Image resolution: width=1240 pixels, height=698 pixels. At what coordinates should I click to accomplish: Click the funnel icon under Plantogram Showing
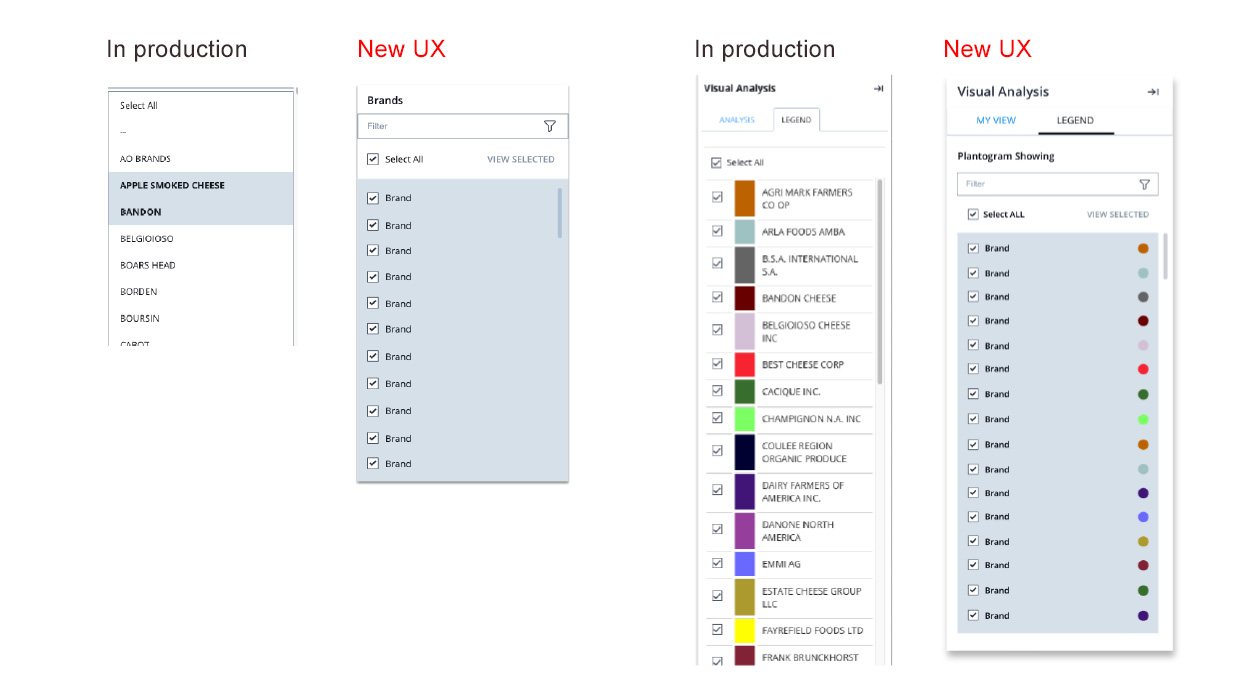tap(1144, 184)
